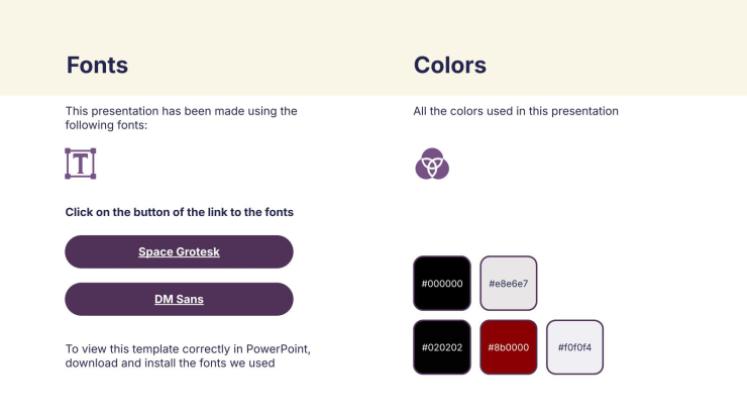Click the 'Colors' heading

point(450,66)
